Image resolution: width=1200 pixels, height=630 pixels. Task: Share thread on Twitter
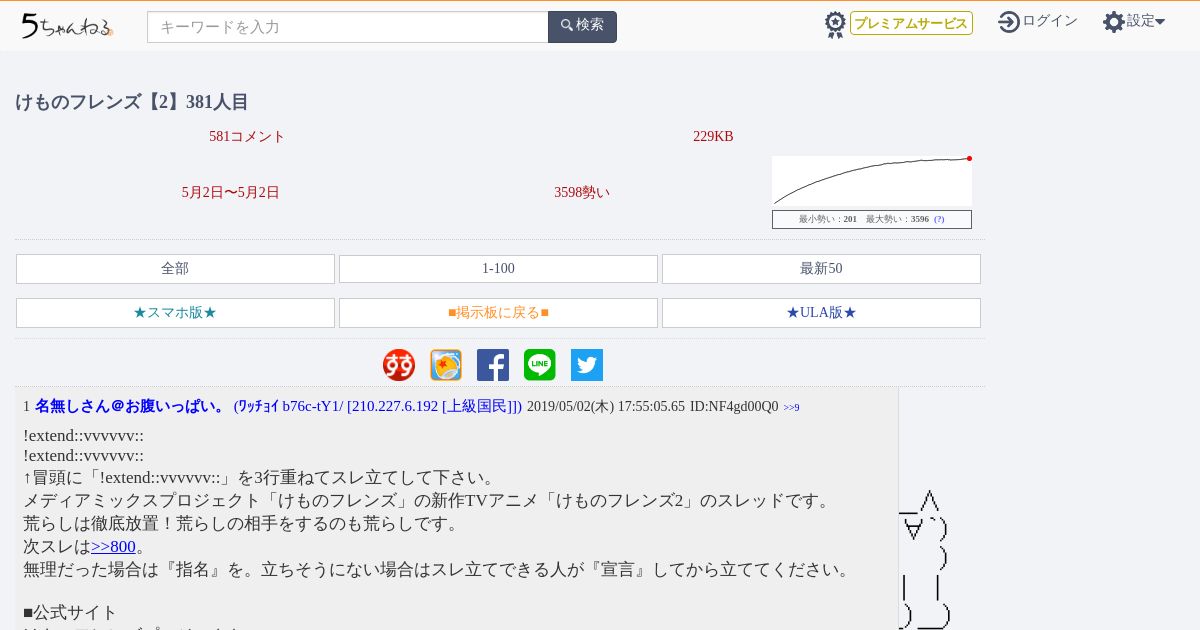pos(587,365)
